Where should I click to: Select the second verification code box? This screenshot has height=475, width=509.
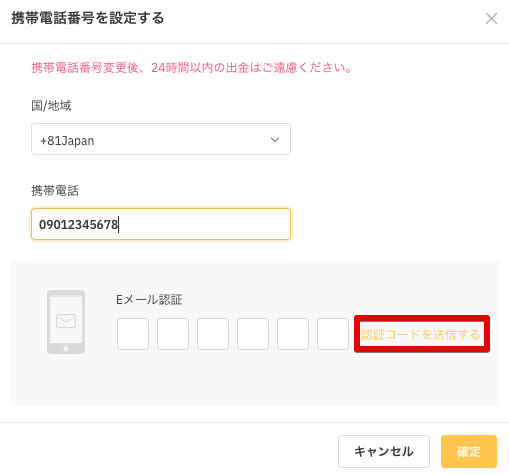(173, 334)
